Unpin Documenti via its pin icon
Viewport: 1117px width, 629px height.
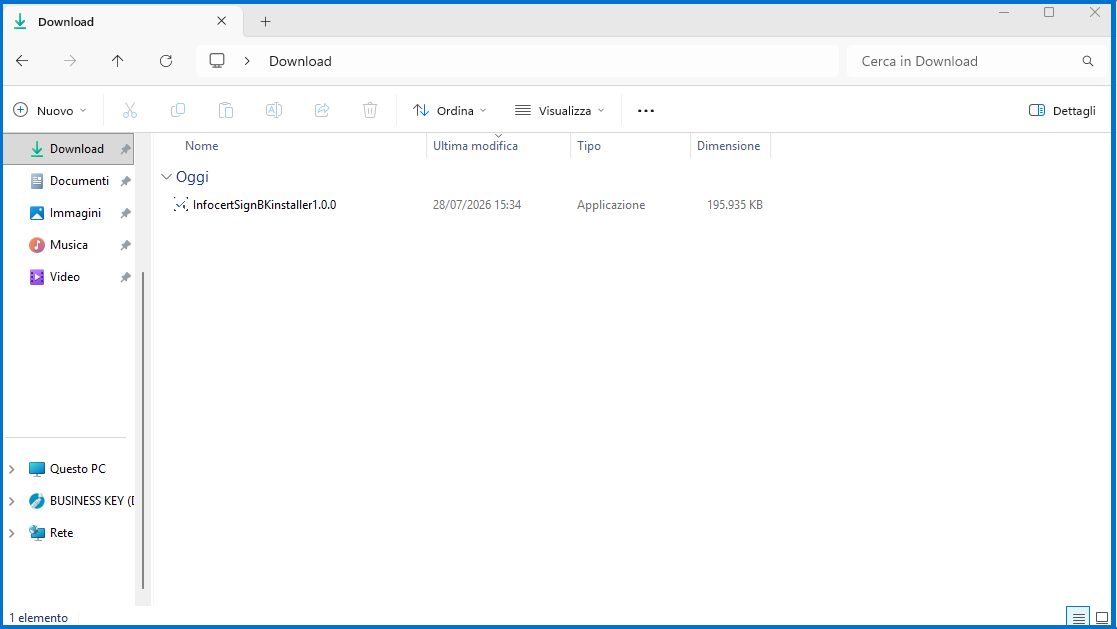point(125,181)
